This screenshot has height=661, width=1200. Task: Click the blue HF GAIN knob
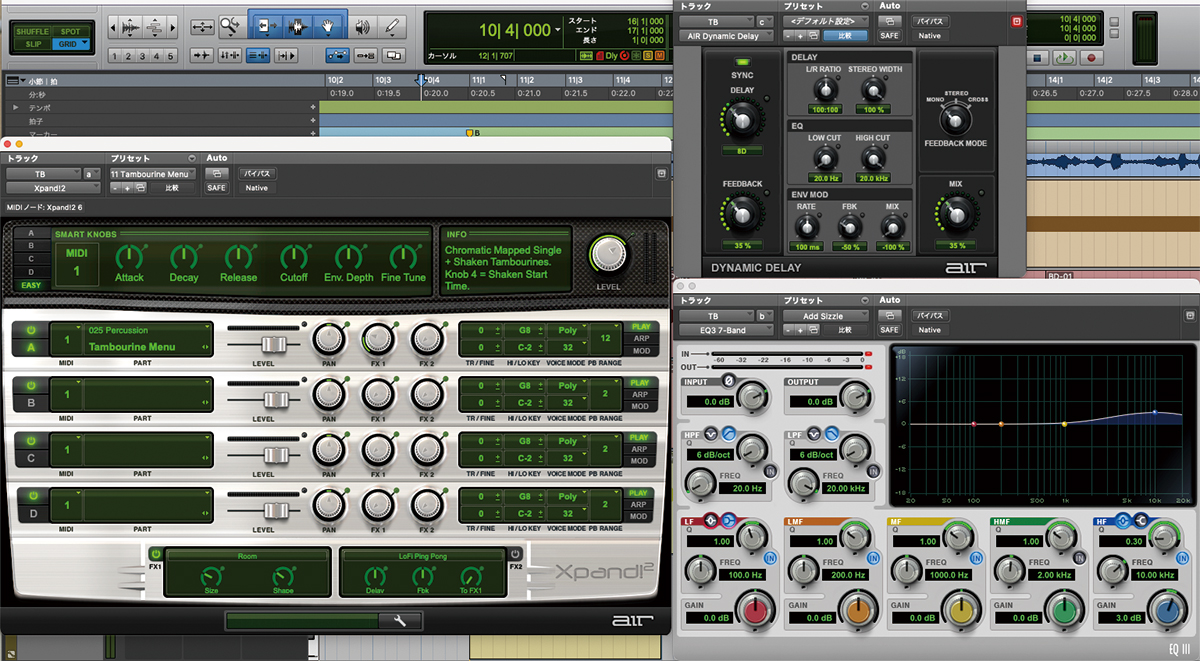(1166, 611)
